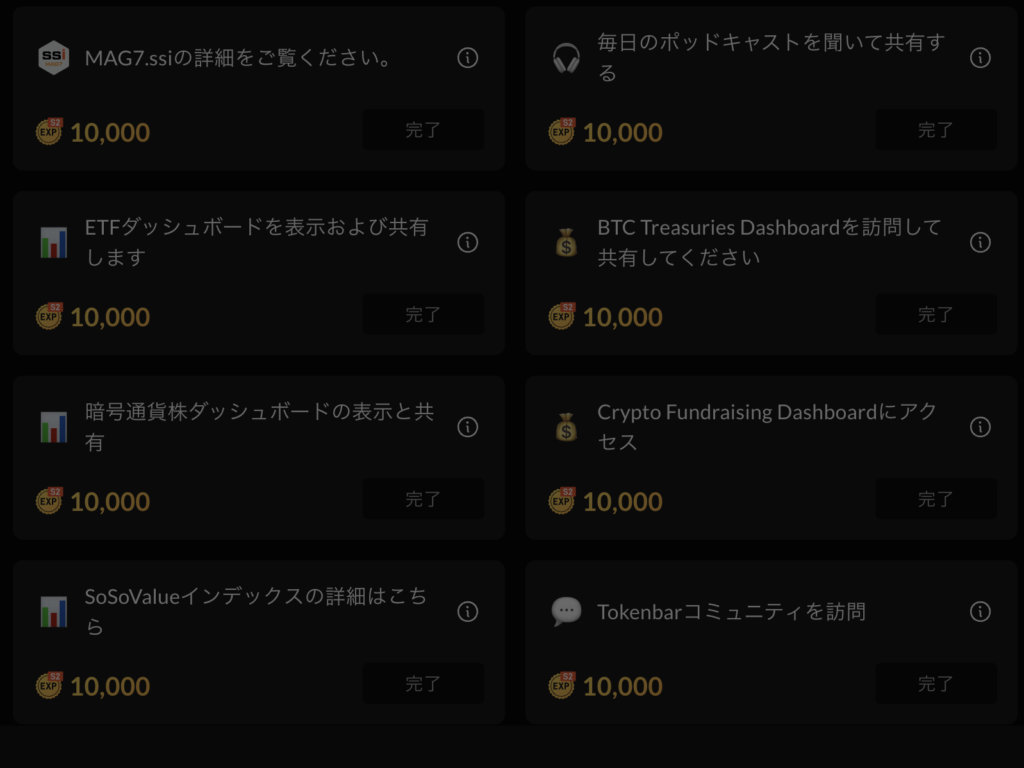
Task: View info for crypto stock dashboard task
Action: pos(467,427)
